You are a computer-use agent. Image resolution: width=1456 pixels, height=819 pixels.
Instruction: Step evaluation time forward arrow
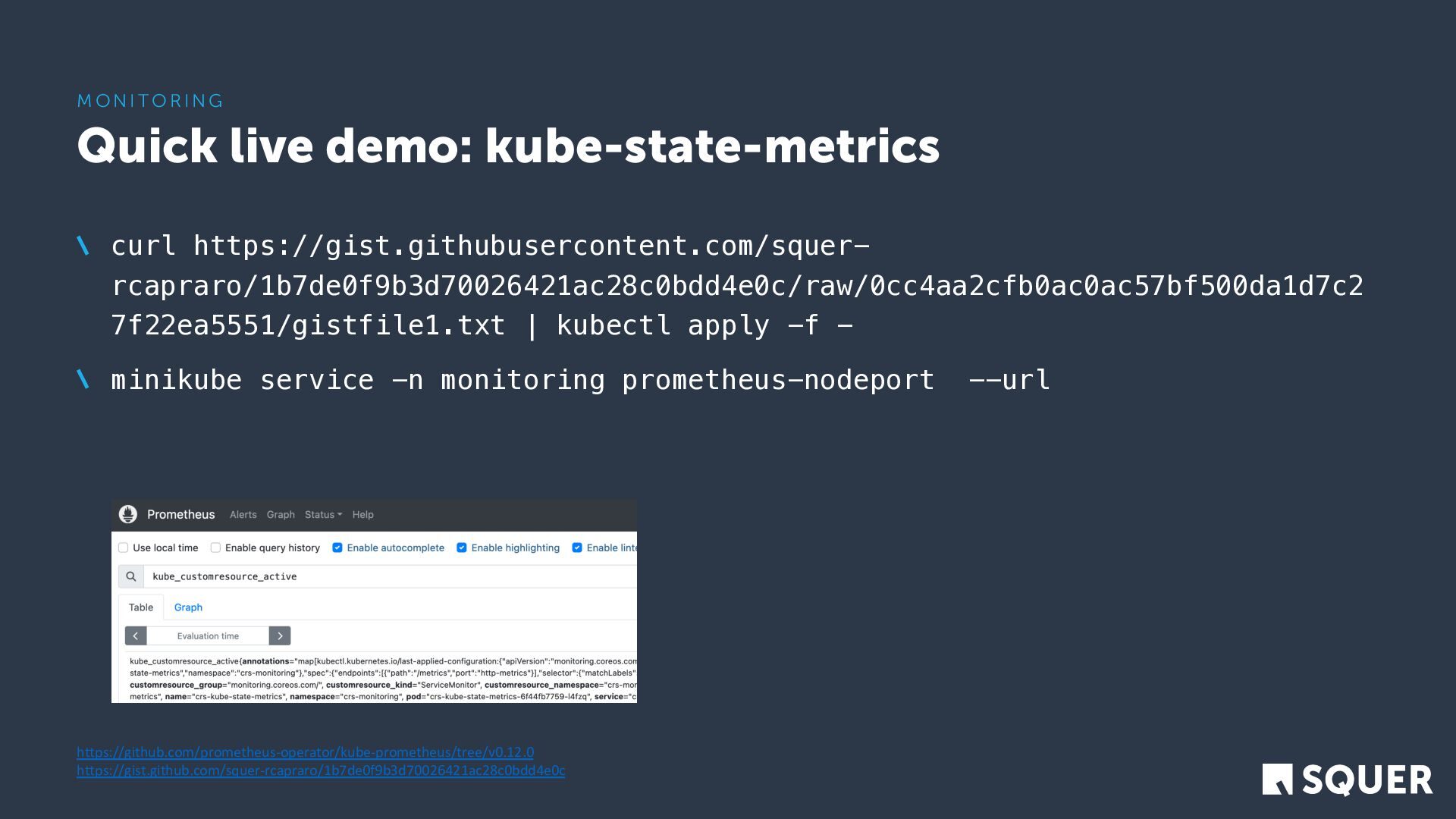coord(280,635)
